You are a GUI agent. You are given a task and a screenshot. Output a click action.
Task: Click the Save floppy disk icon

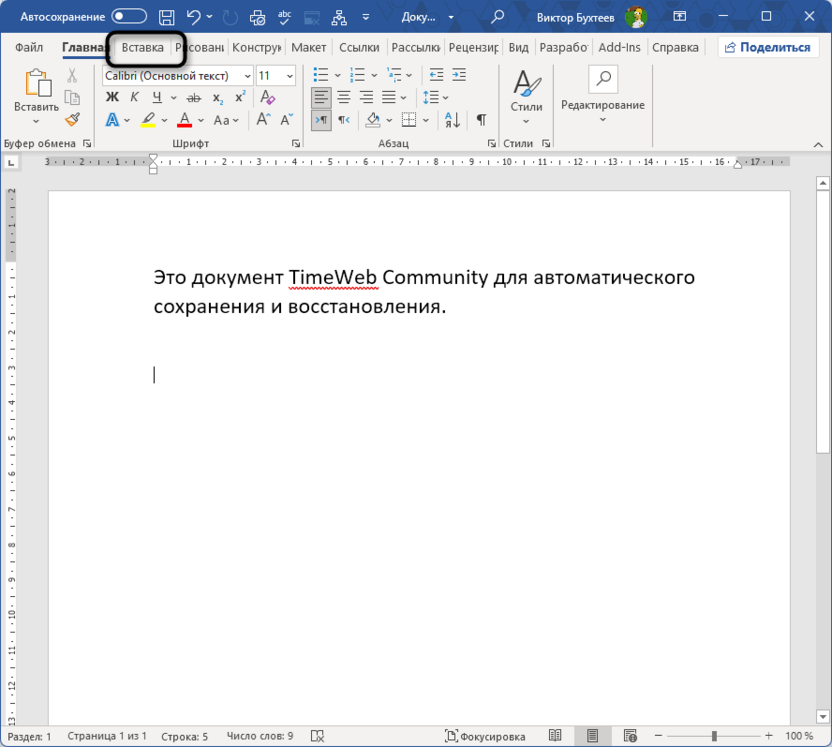[167, 17]
